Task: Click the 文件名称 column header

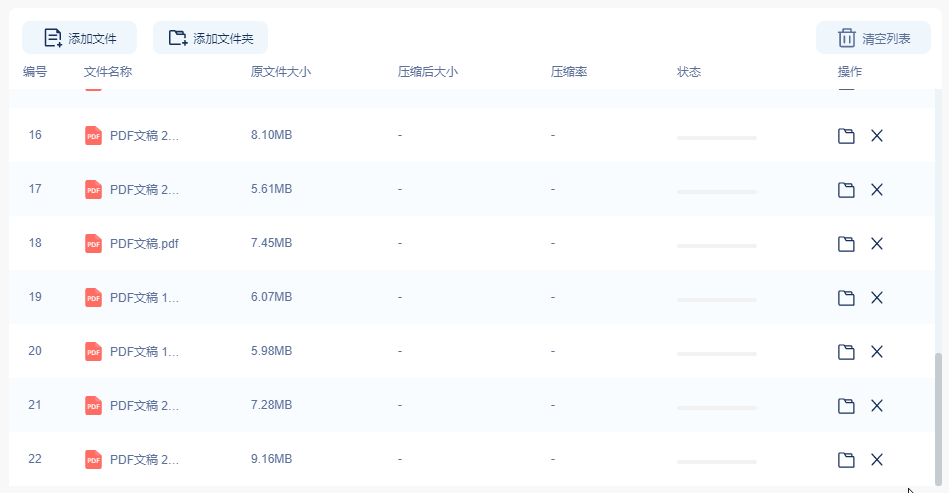Action: [108, 72]
